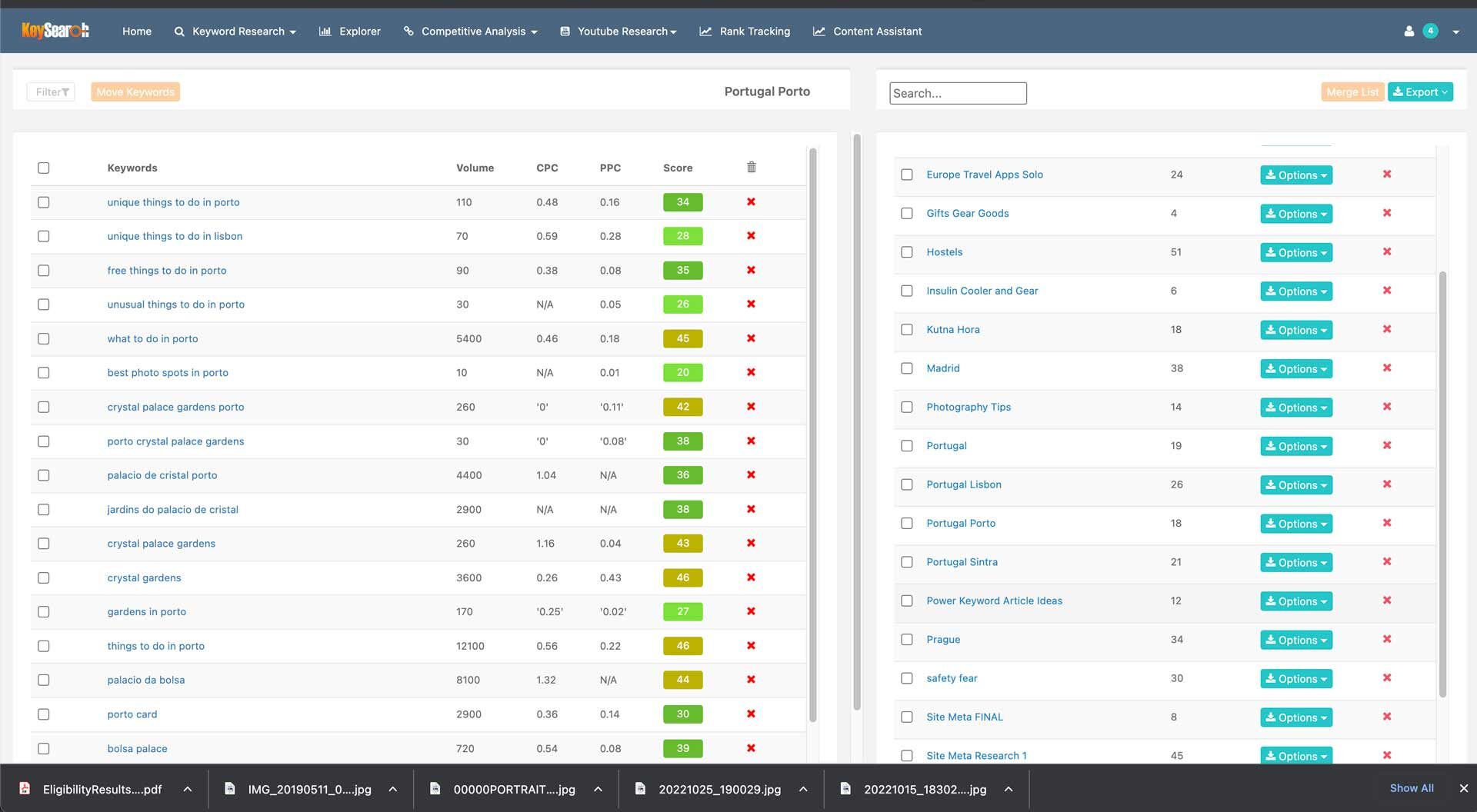Click the Filter button
The width and height of the screenshot is (1477, 812).
tap(52, 92)
